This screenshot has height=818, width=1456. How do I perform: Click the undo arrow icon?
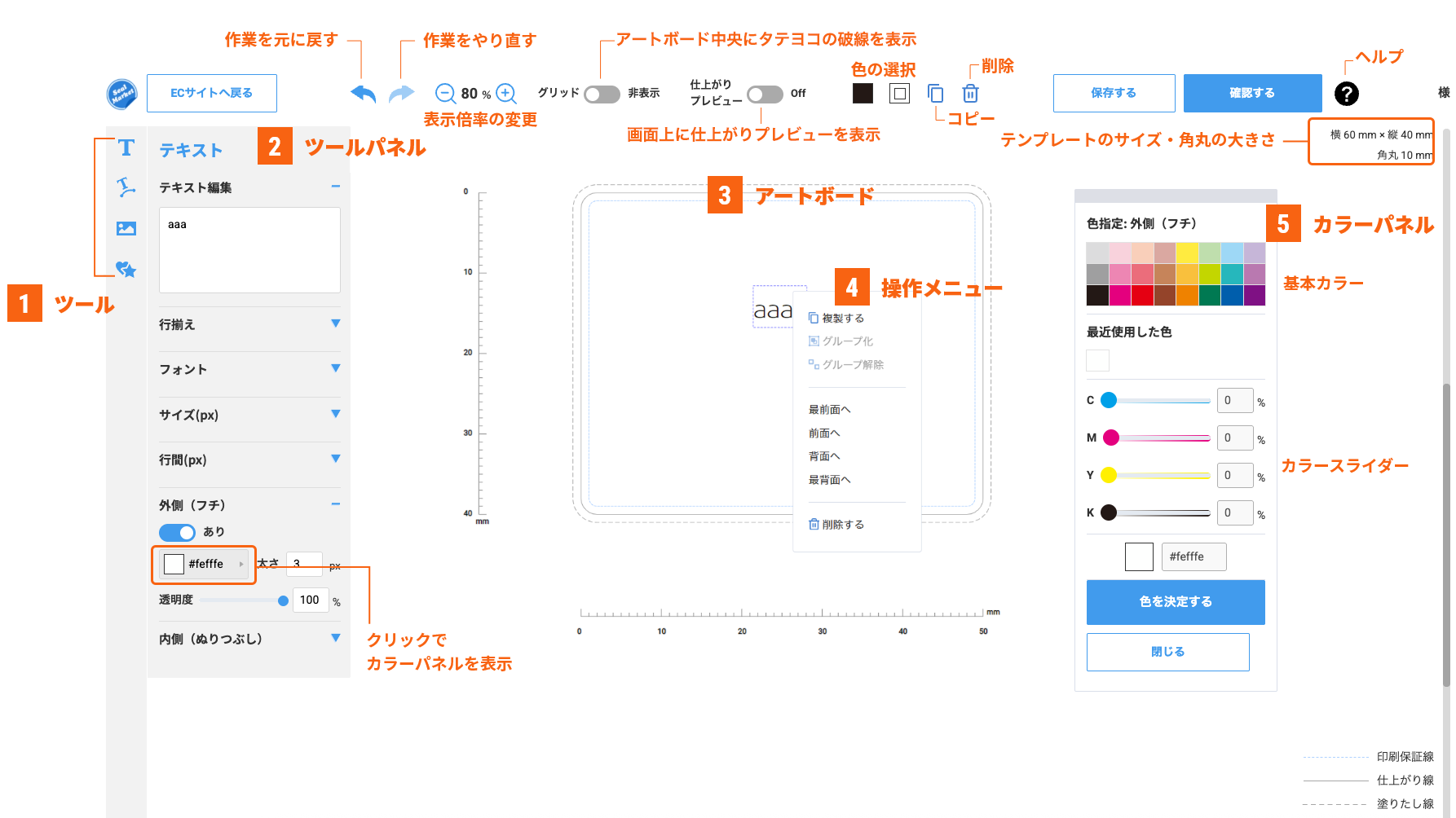click(x=363, y=94)
